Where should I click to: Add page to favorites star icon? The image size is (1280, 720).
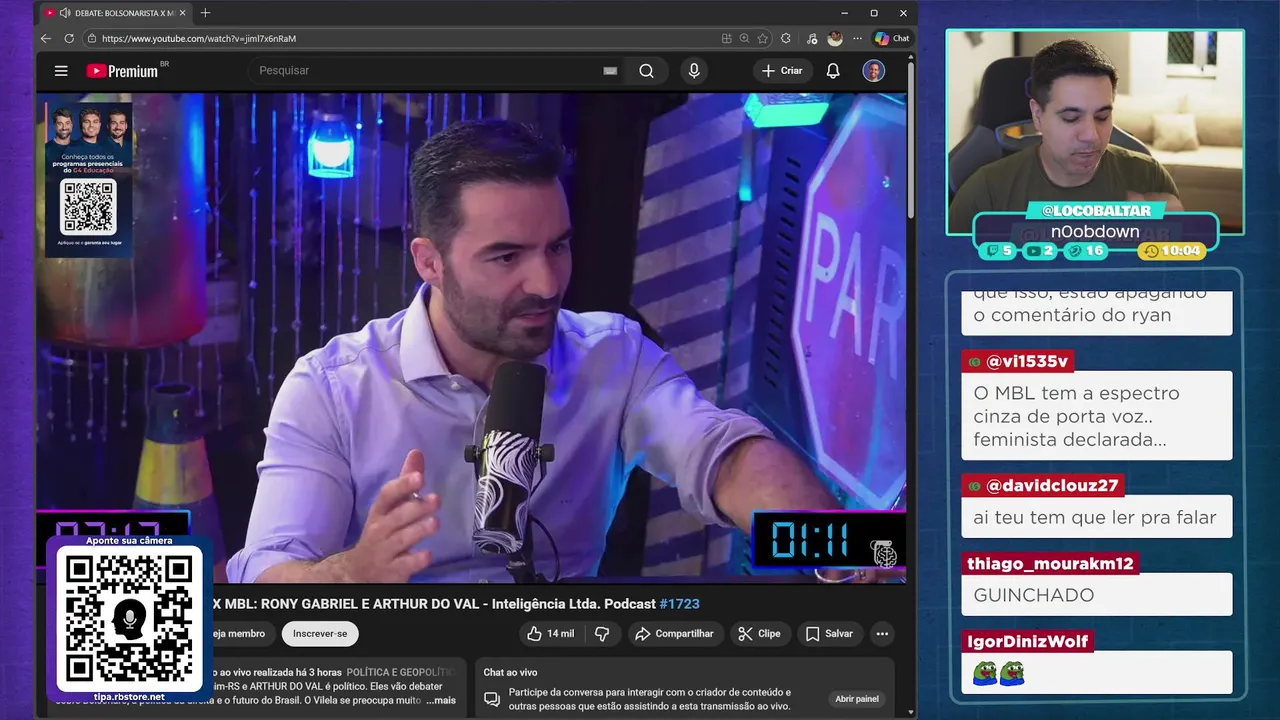(x=763, y=38)
